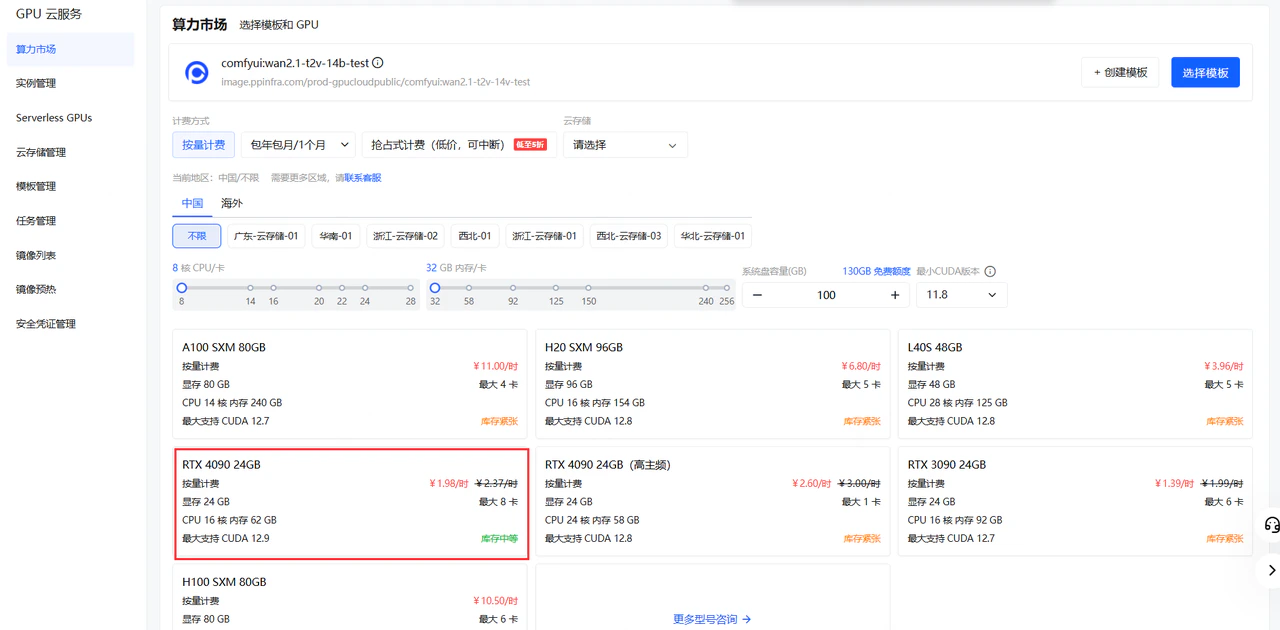The width and height of the screenshot is (1280, 630).
Task: Select the 不限 region filter
Action: click(x=196, y=236)
